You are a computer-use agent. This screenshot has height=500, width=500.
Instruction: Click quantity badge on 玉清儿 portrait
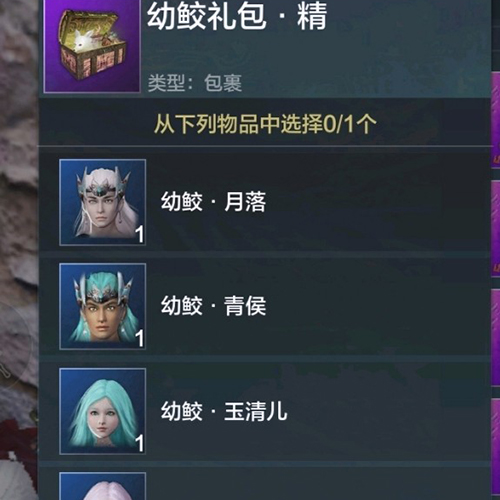pos(140,443)
